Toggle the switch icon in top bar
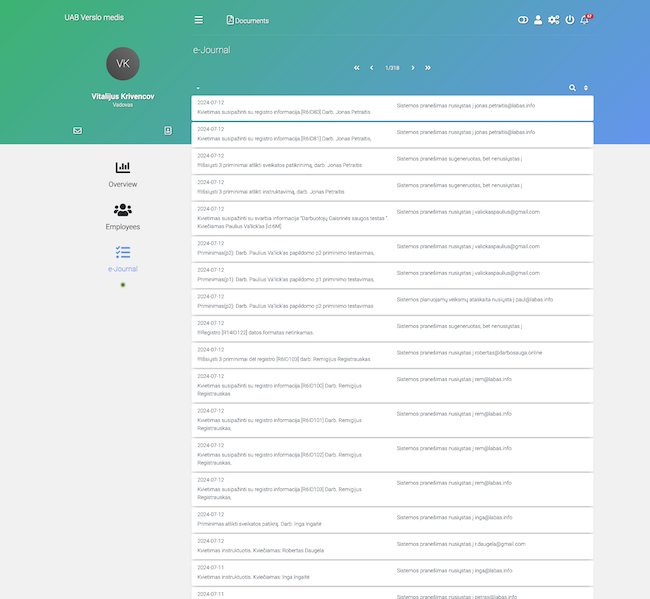Screen dimensions: 650x599 coord(523,20)
